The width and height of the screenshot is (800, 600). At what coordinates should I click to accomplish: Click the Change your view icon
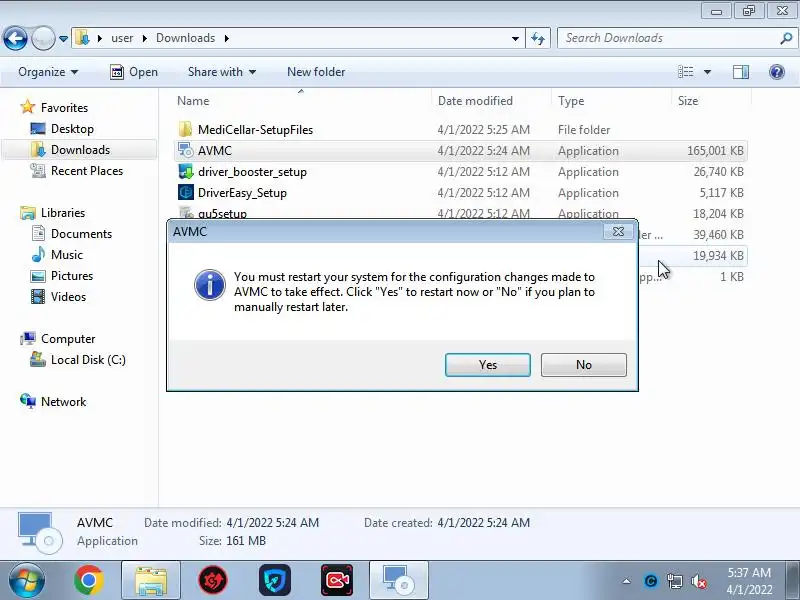(x=686, y=72)
